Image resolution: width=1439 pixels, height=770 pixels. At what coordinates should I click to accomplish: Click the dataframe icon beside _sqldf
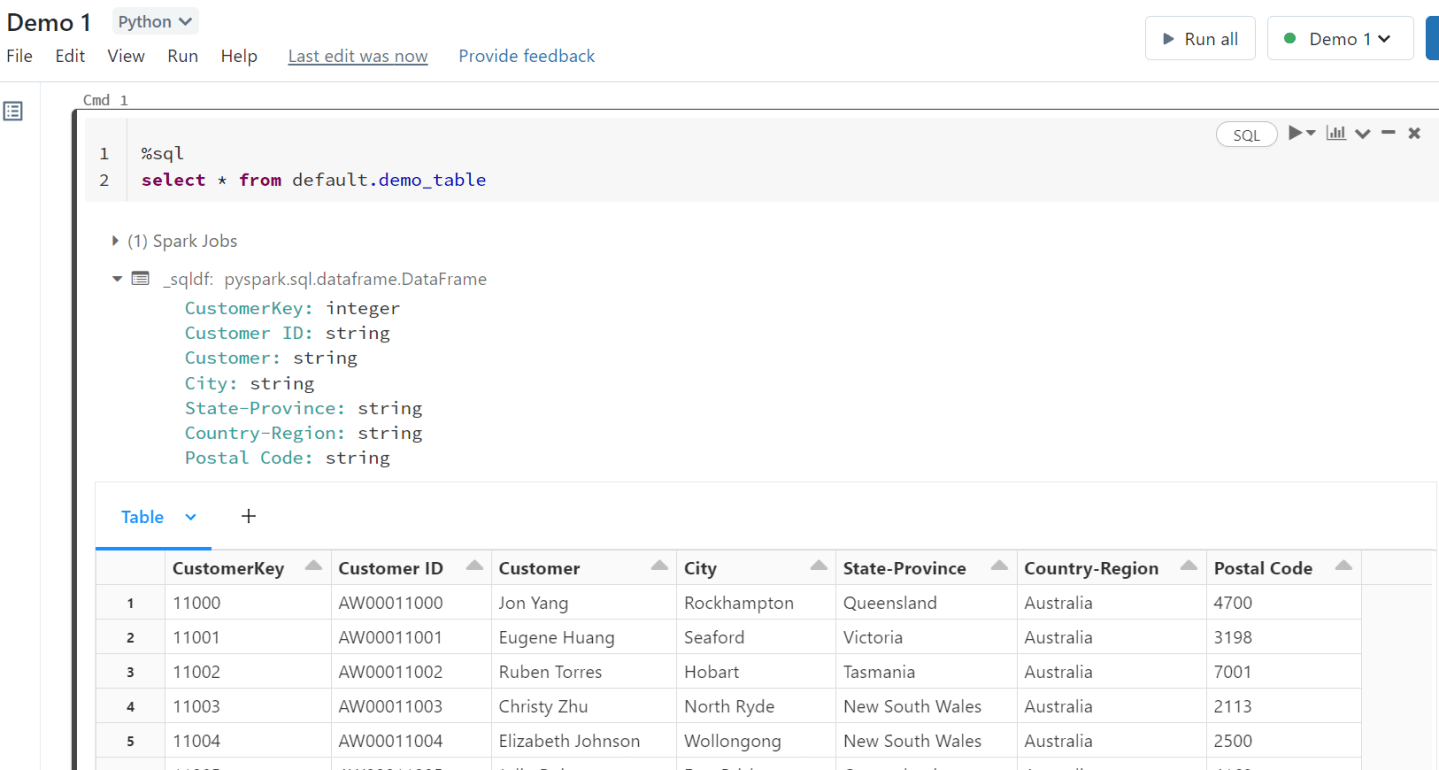[x=140, y=279]
